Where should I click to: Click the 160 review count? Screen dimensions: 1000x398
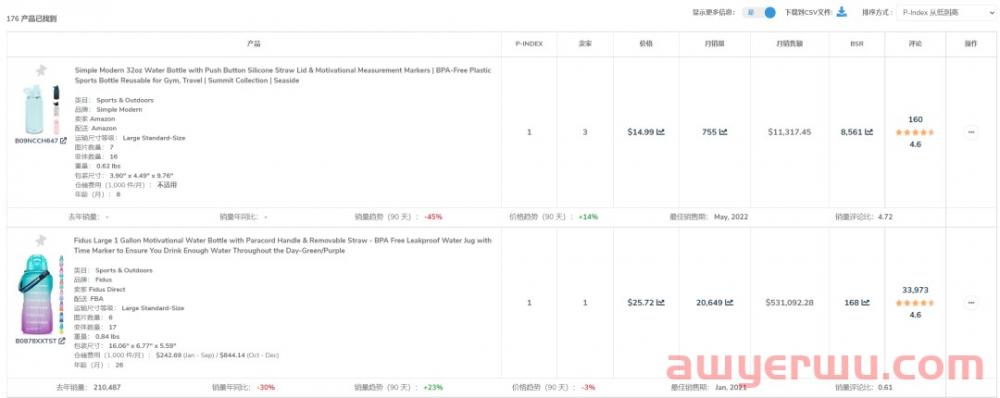915,119
